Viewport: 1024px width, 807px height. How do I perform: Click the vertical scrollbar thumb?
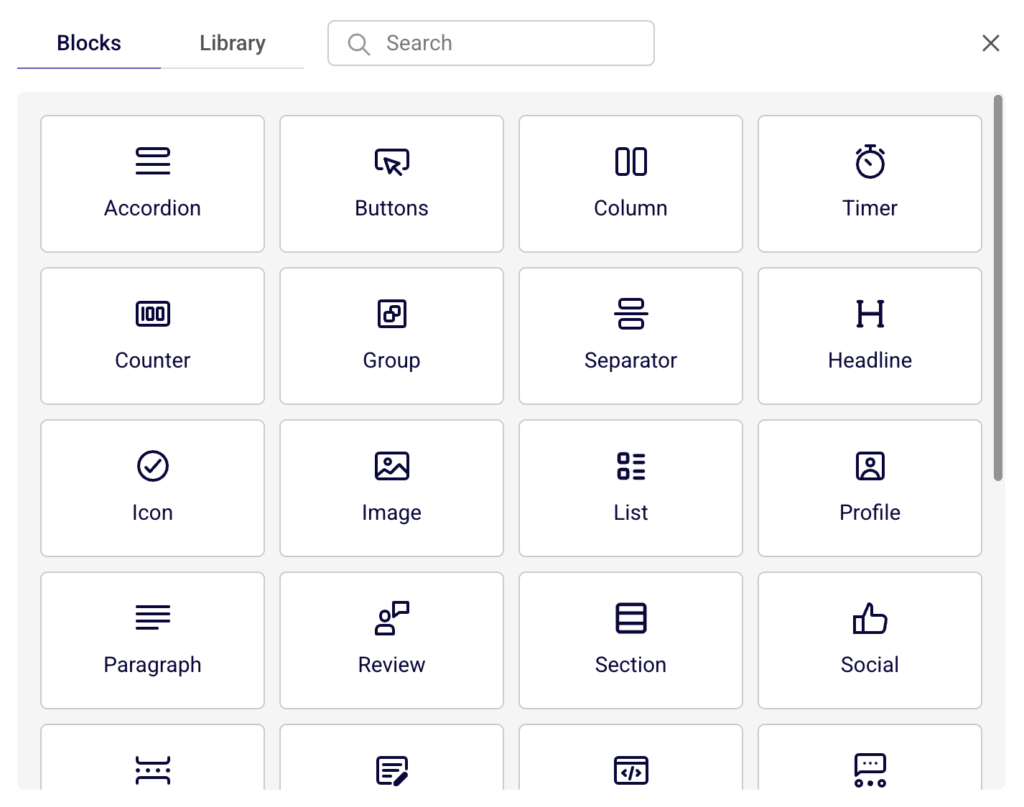pyautogui.click(x=998, y=288)
